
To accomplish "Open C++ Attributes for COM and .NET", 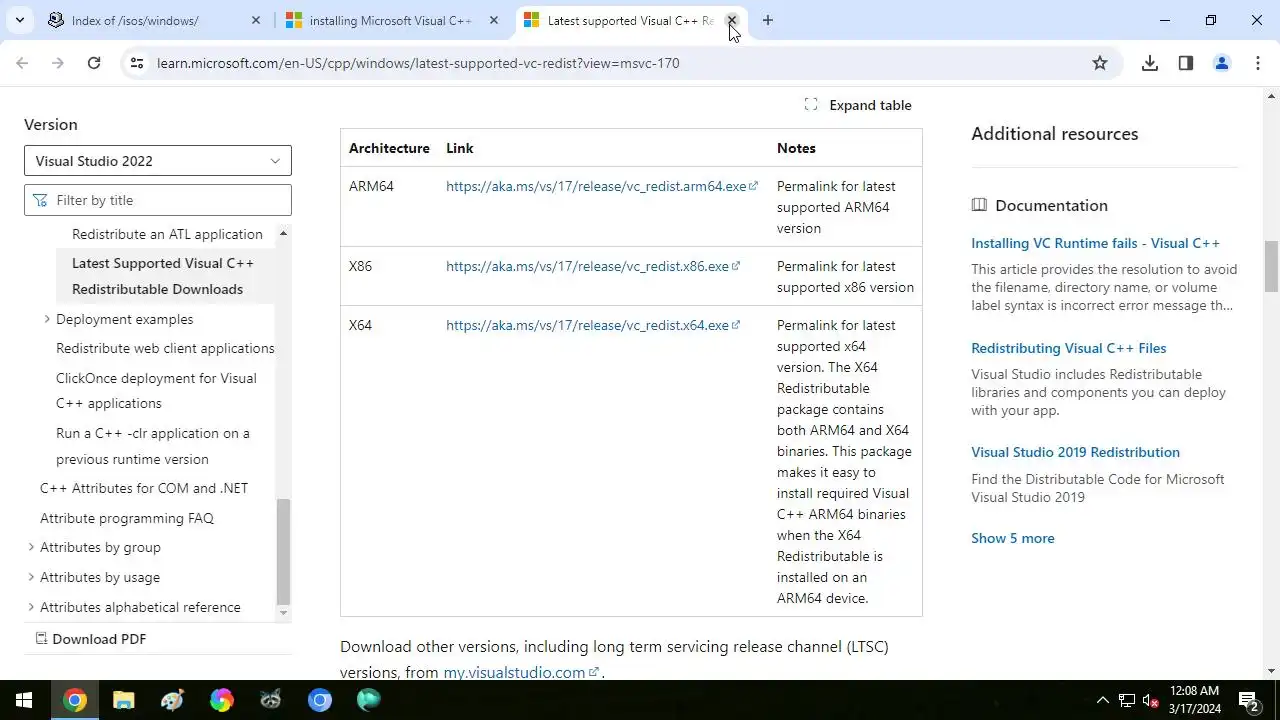I will [144, 488].
